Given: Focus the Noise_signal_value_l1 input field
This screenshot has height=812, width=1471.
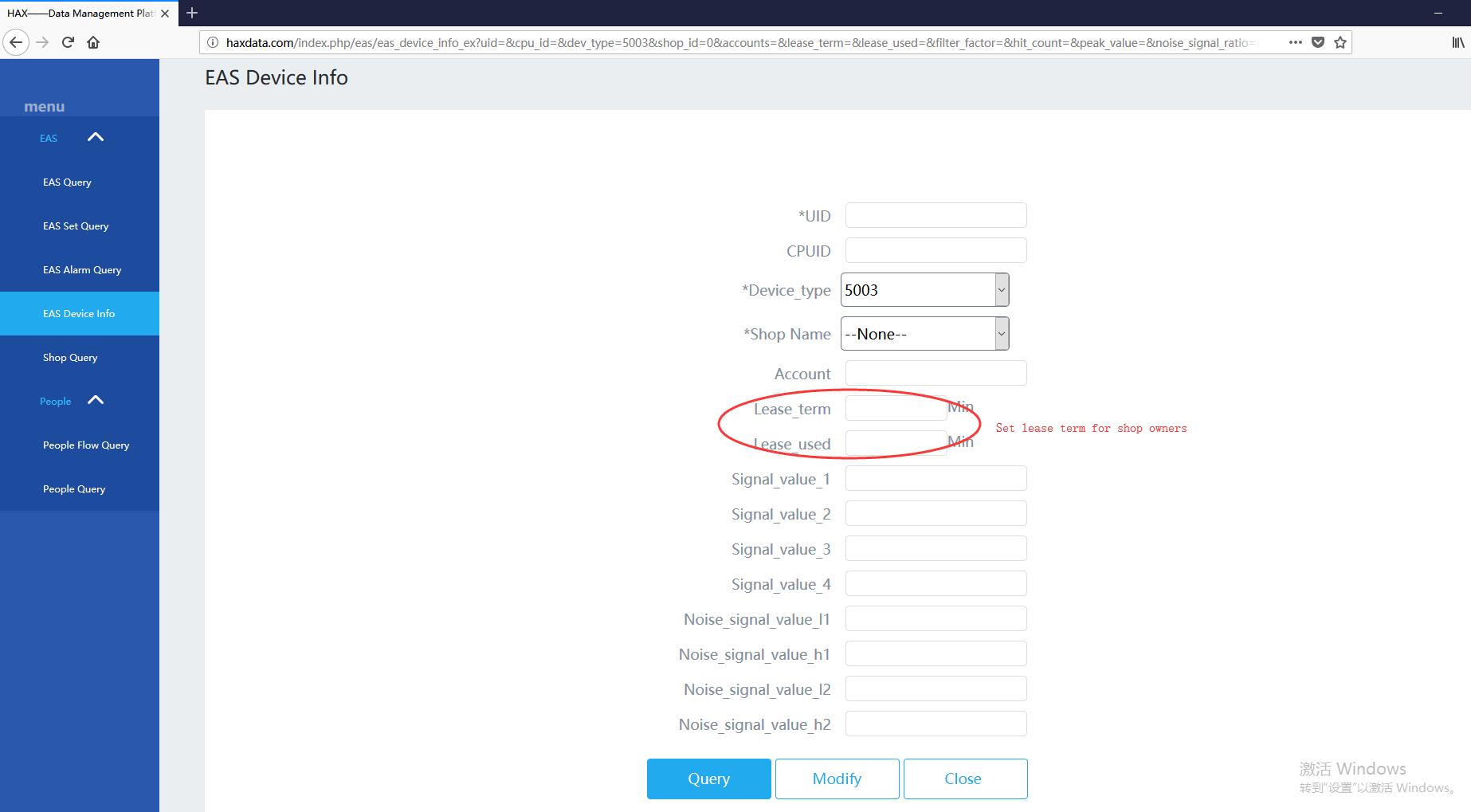Looking at the screenshot, I should 936,618.
